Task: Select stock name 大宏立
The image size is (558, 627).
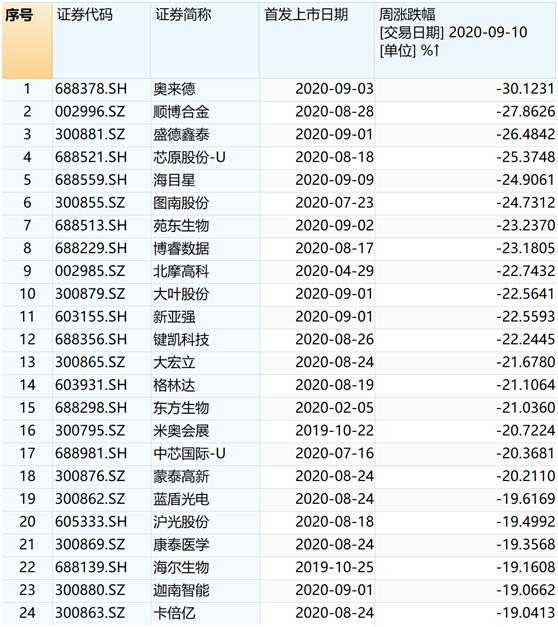Action: (x=174, y=363)
